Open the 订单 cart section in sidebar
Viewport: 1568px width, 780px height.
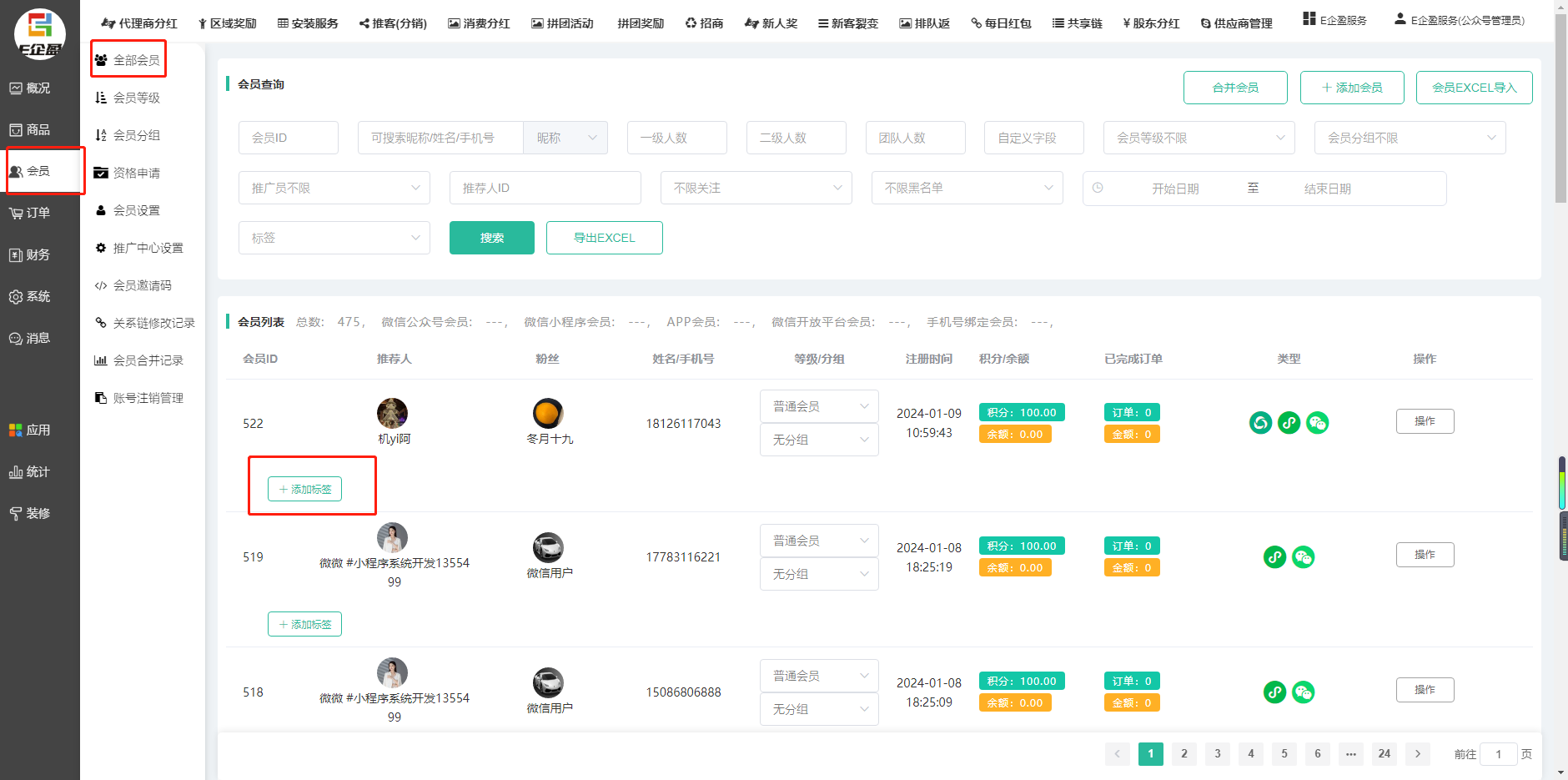(30, 213)
